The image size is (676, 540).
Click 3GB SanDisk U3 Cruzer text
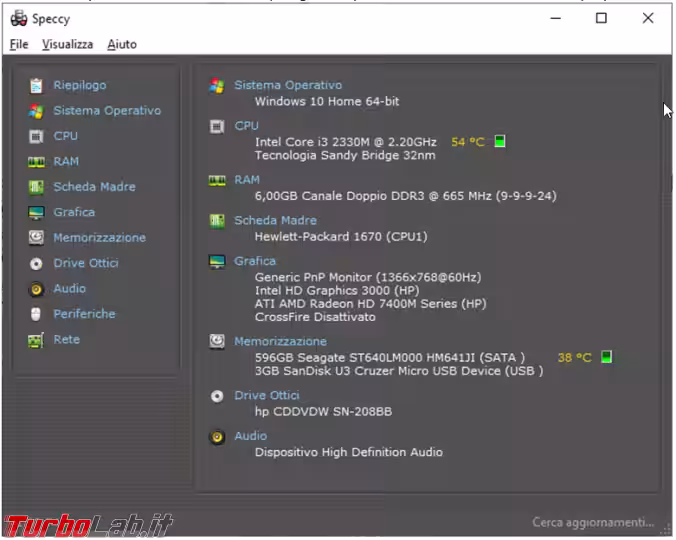pos(399,371)
